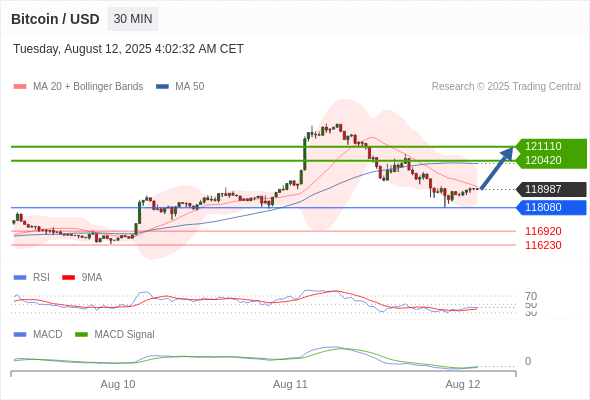Click the Aug 12 timeline date label
Viewport: 590px width, 400px height.
click(463, 385)
